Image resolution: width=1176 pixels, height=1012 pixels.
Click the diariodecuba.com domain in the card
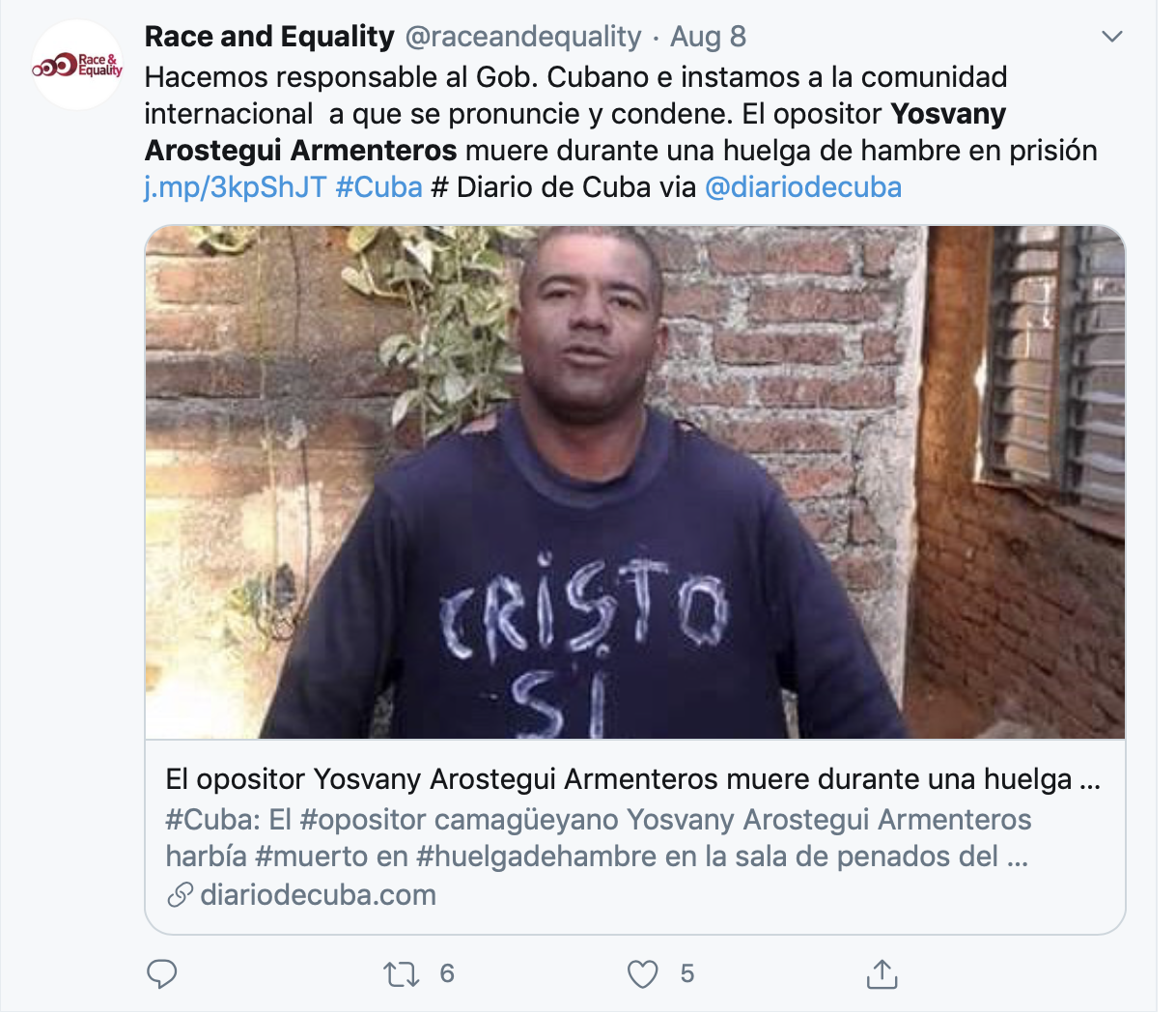pyautogui.click(x=318, y=895)
